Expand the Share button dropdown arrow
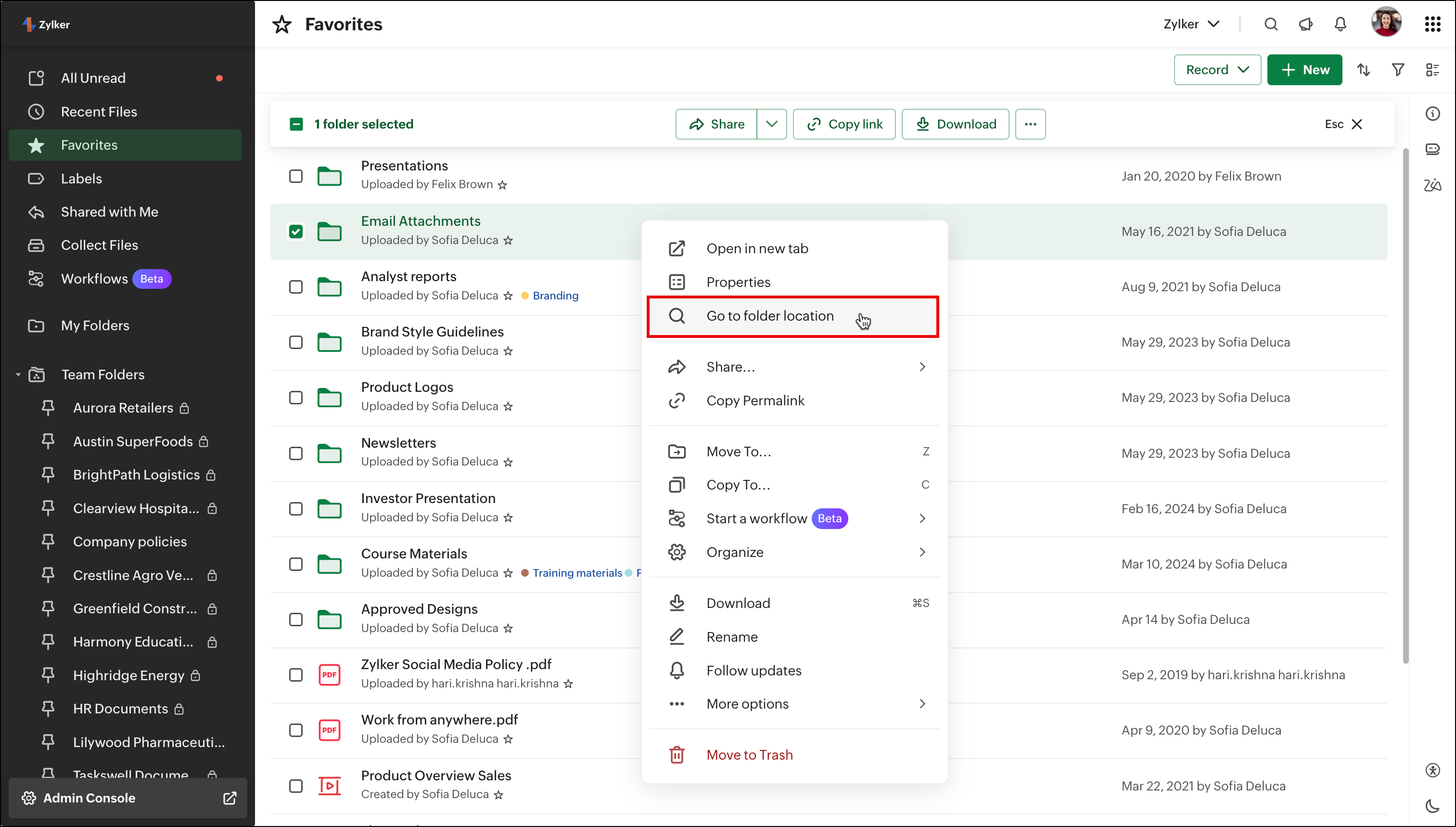 tap(771, 124)
